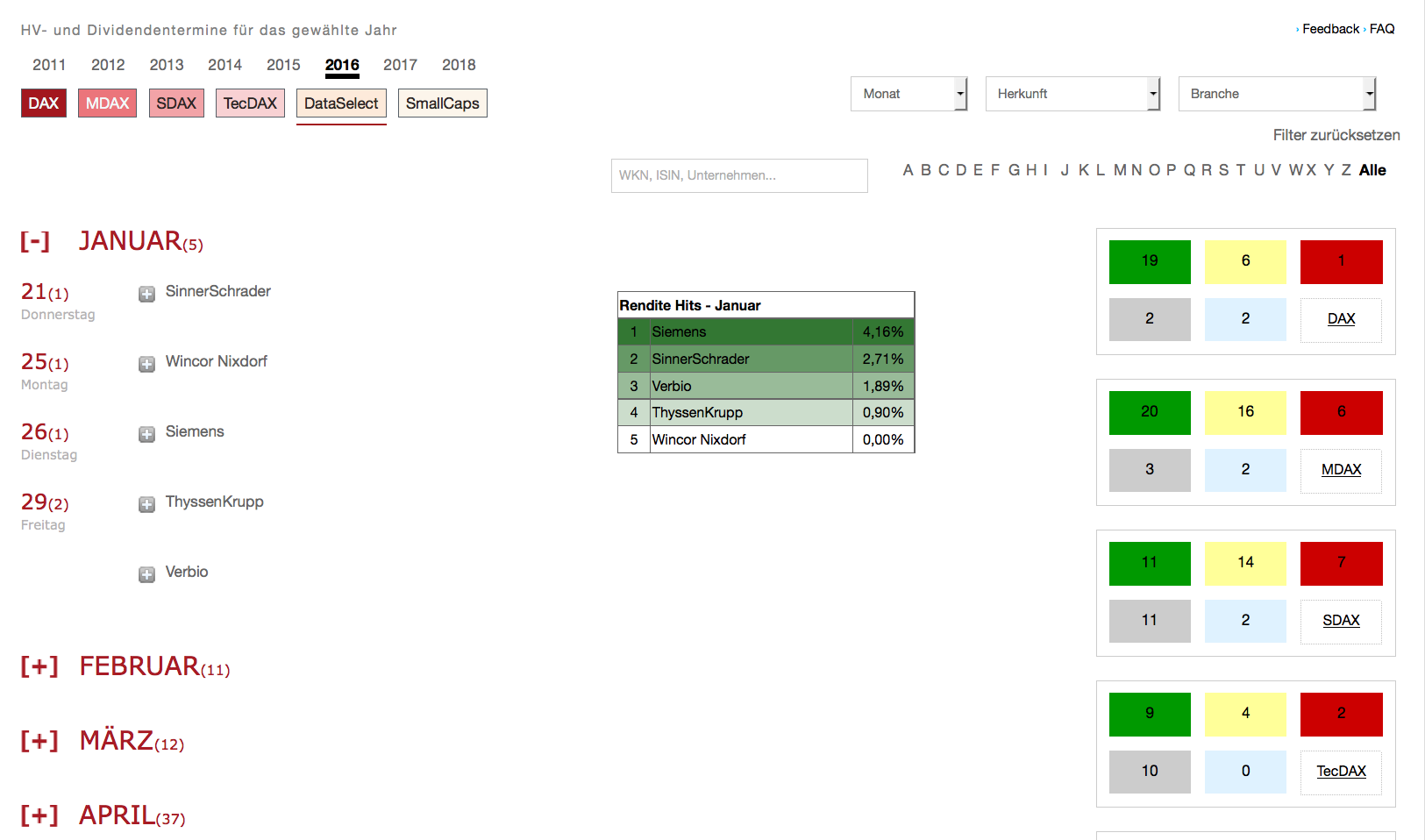
Task: Click Verbio row in Rendite Hits table
Action: tap(766, 387)
